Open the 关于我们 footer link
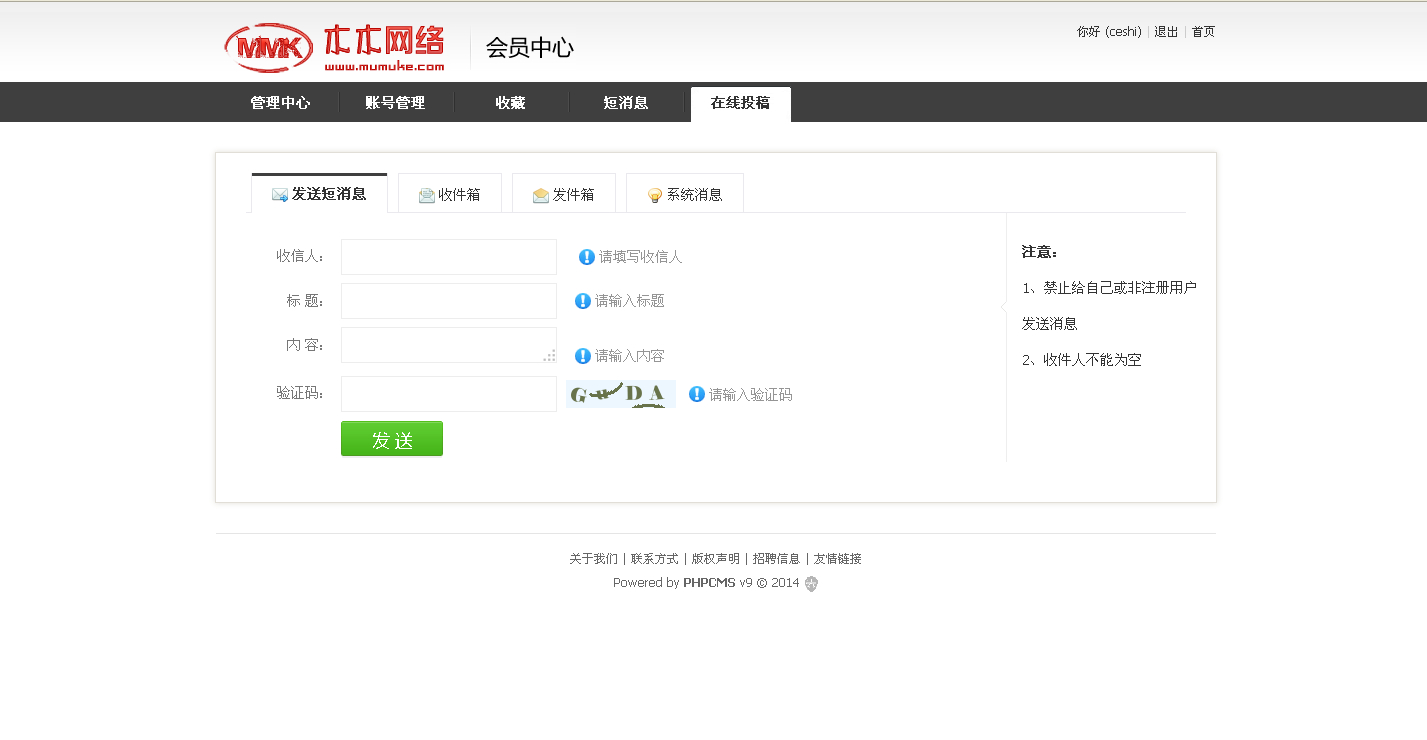The width and height of the screenshot is (1427, 740). point(594,559)
